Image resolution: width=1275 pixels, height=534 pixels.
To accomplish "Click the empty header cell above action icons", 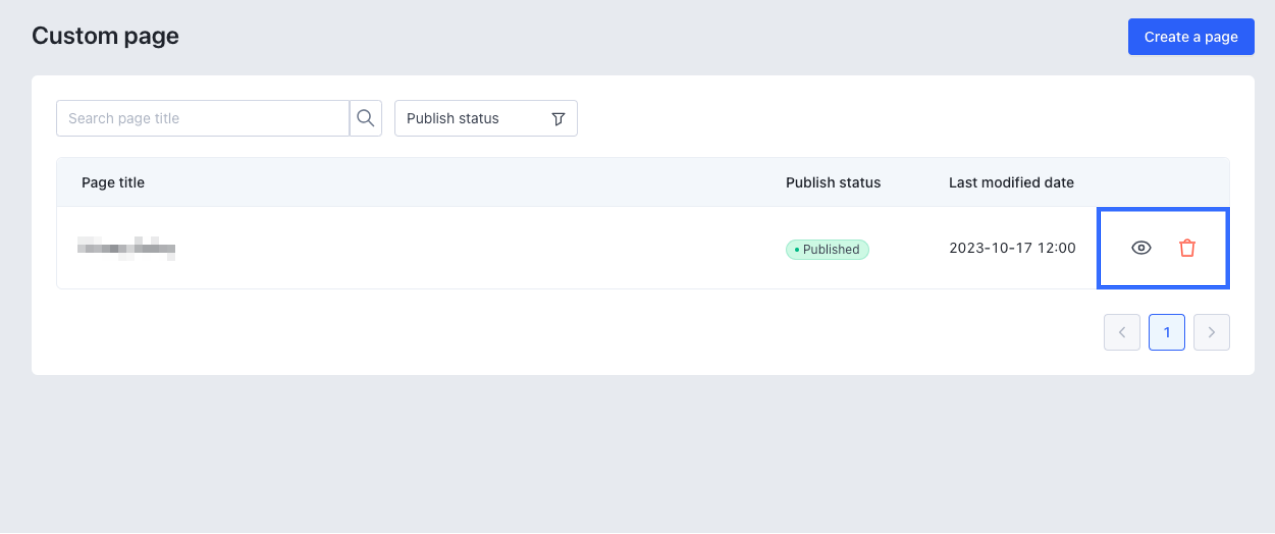I will pos(1163,182).
